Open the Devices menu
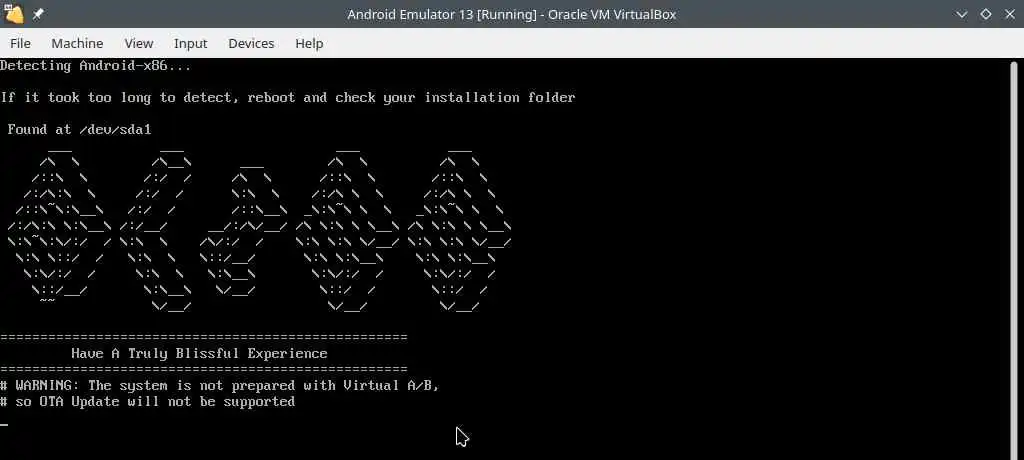The height and width of the screenshot is (460, 1024). point(251,43)
